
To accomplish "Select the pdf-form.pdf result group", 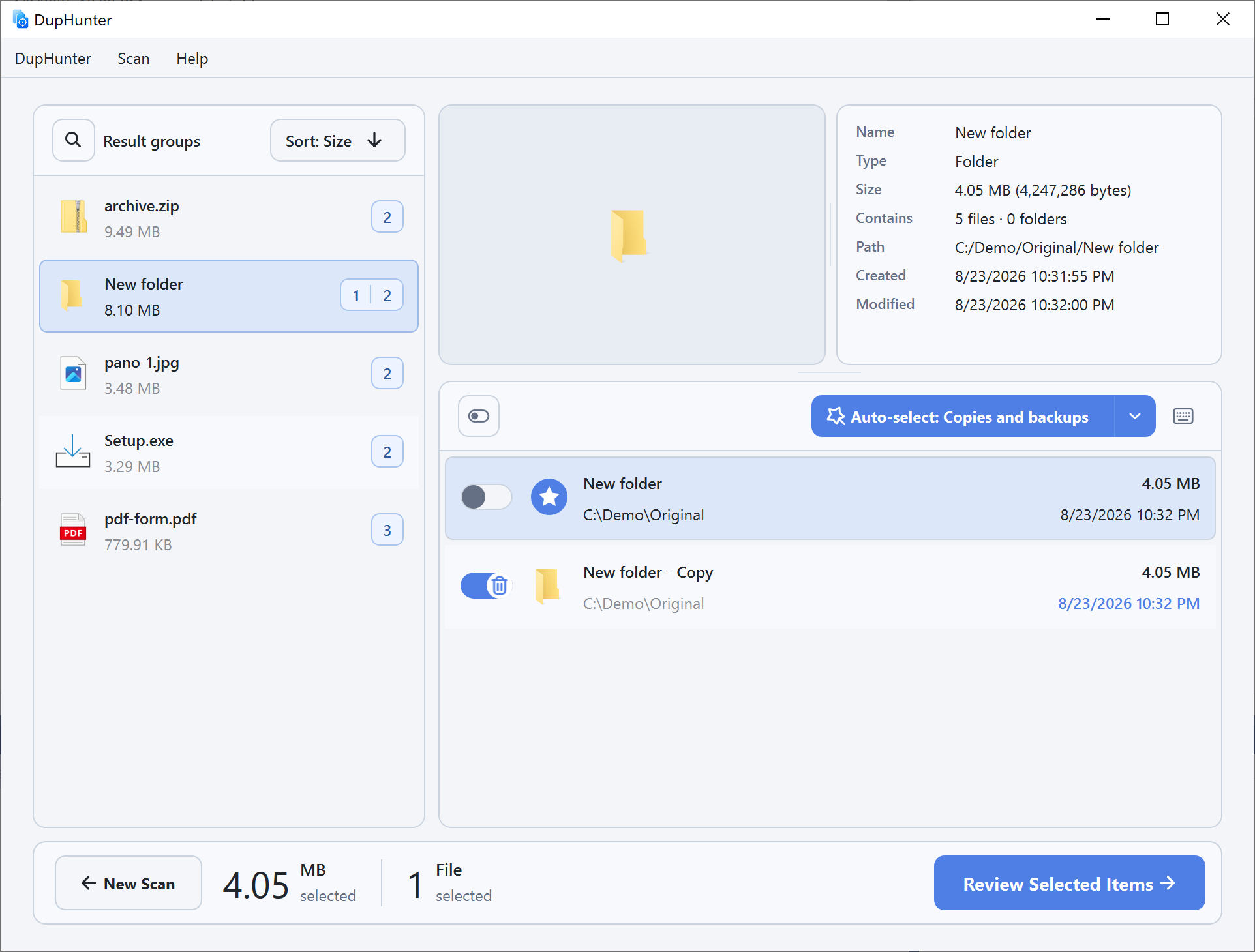I will coord(228,531).
